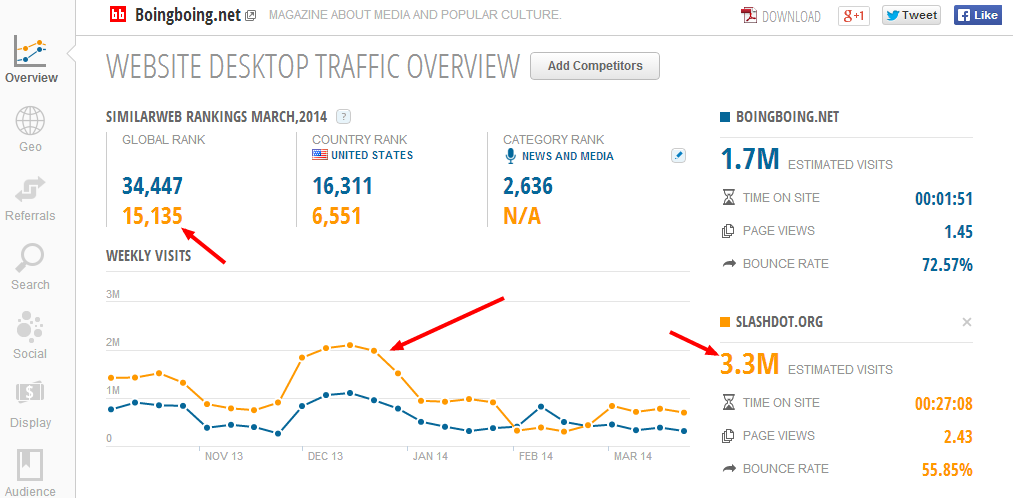The height and width of the screenshot is (498, 1013).
Task: Open the Audience bookmark icon
Action: [x=30, y=465]
